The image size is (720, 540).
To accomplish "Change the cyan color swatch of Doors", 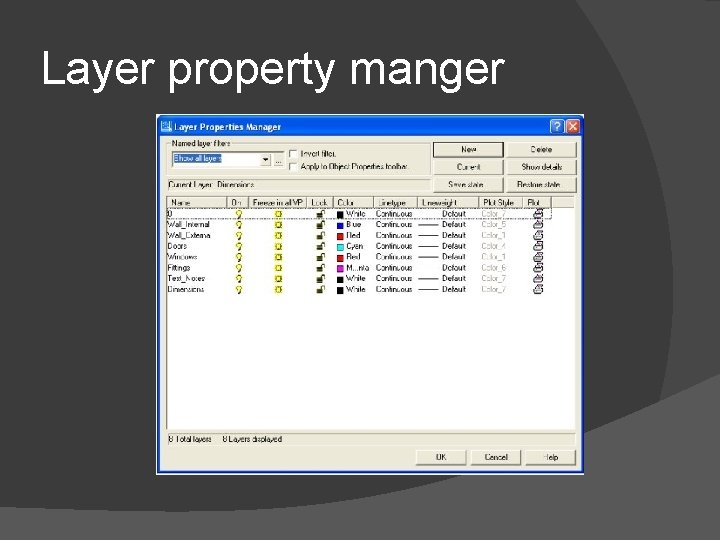I will [x=340, y=247].
